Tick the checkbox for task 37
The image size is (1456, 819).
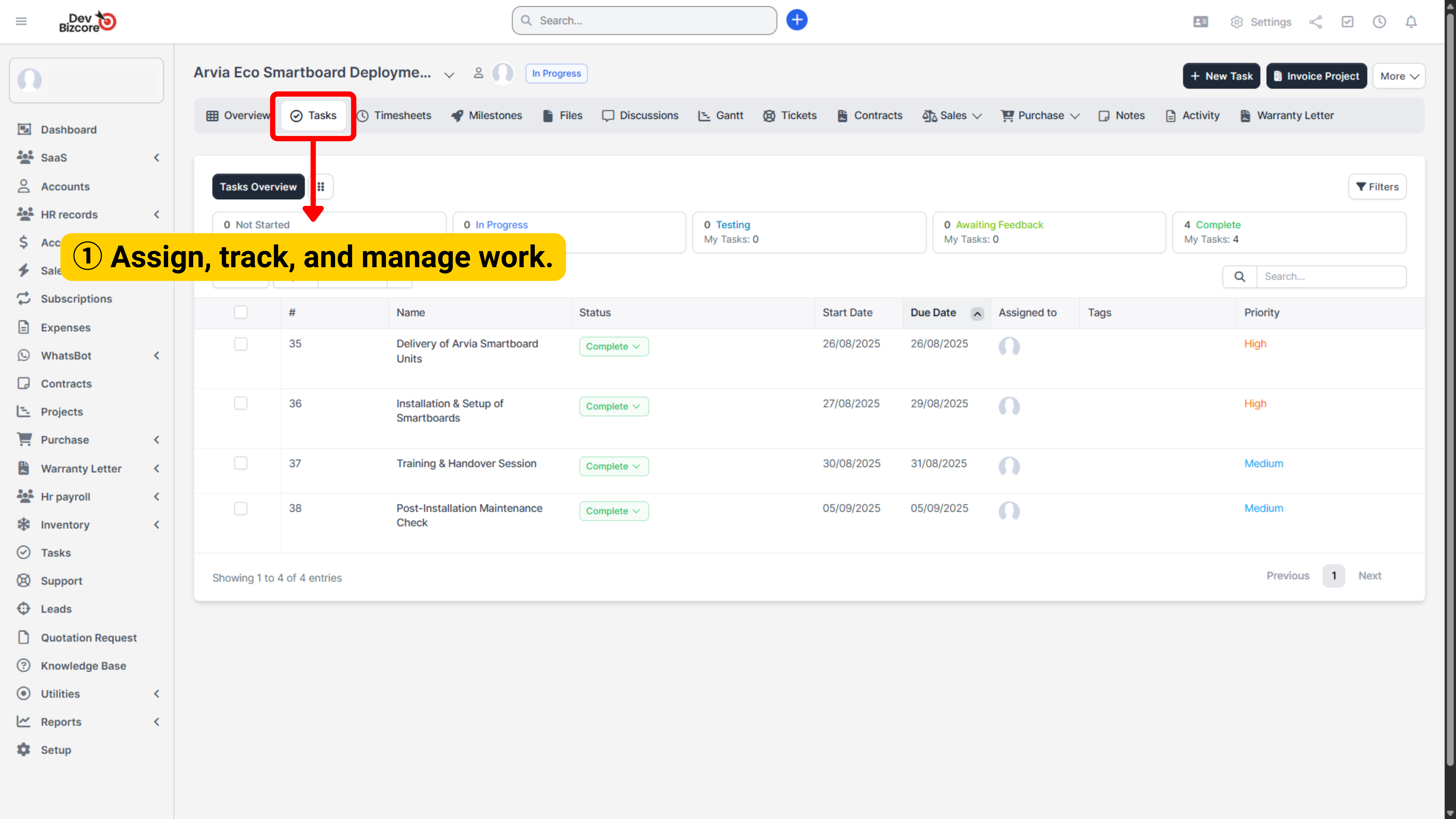coord(241,463)
